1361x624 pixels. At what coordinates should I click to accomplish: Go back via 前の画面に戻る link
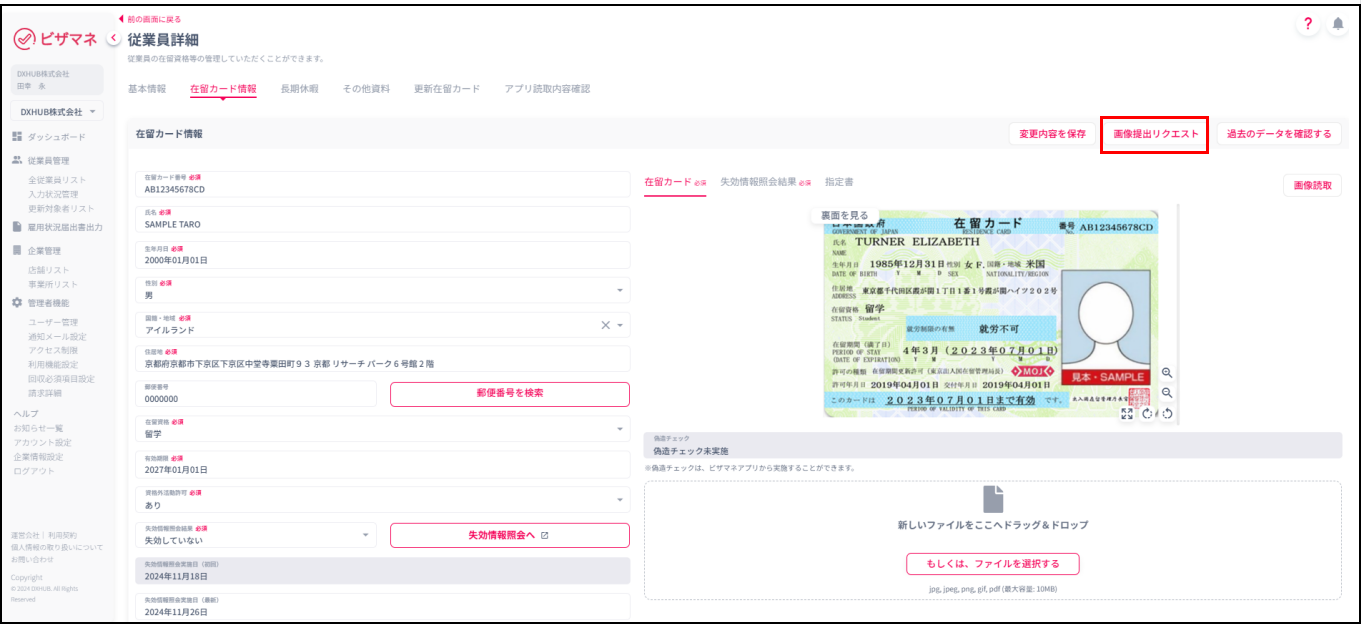153,19
